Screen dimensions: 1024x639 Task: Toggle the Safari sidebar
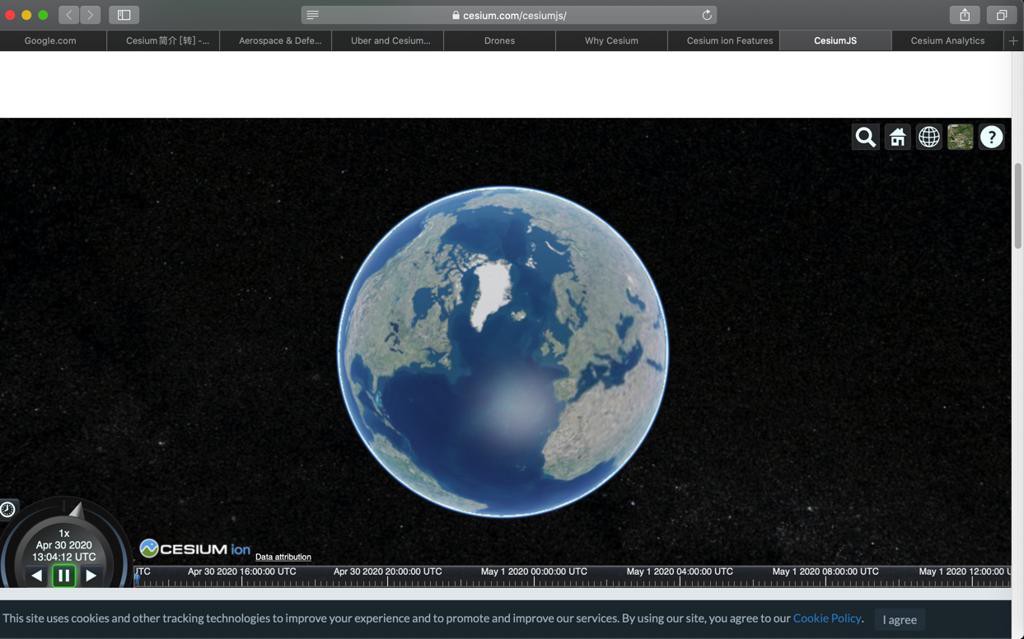[x=123, y=14]
